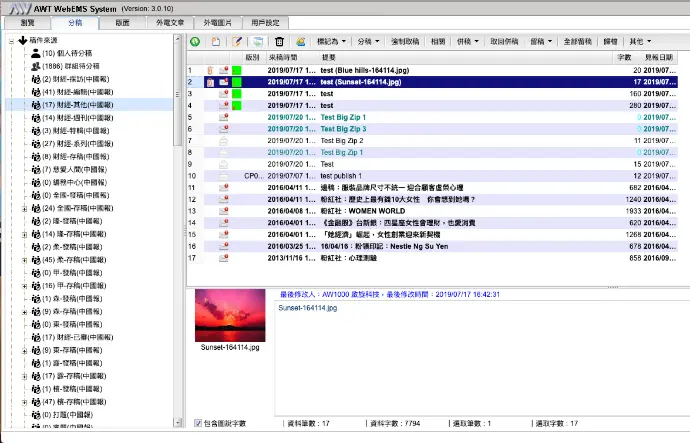Click the trash delete icon in toolbar
Viewport: 690px width, 443px height.
pyautogui.click(x=279, y=42)
